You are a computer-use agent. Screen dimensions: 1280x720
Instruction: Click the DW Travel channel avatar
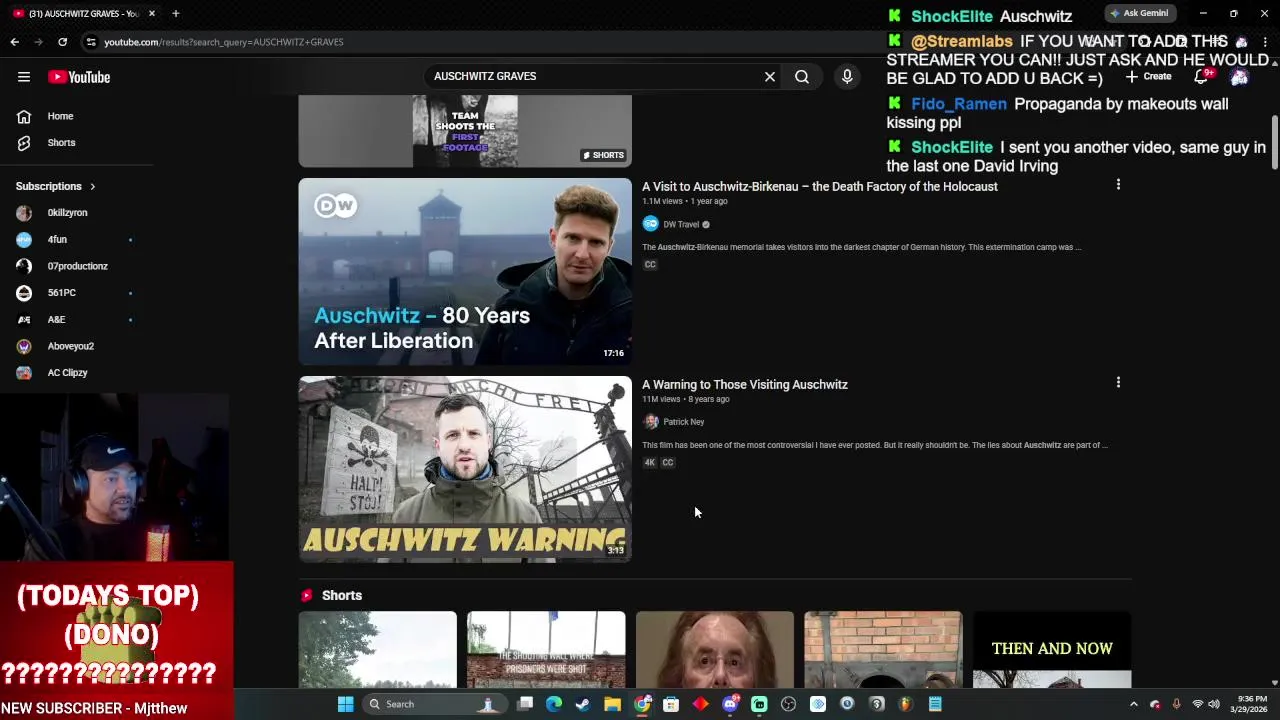pos(651,224)
